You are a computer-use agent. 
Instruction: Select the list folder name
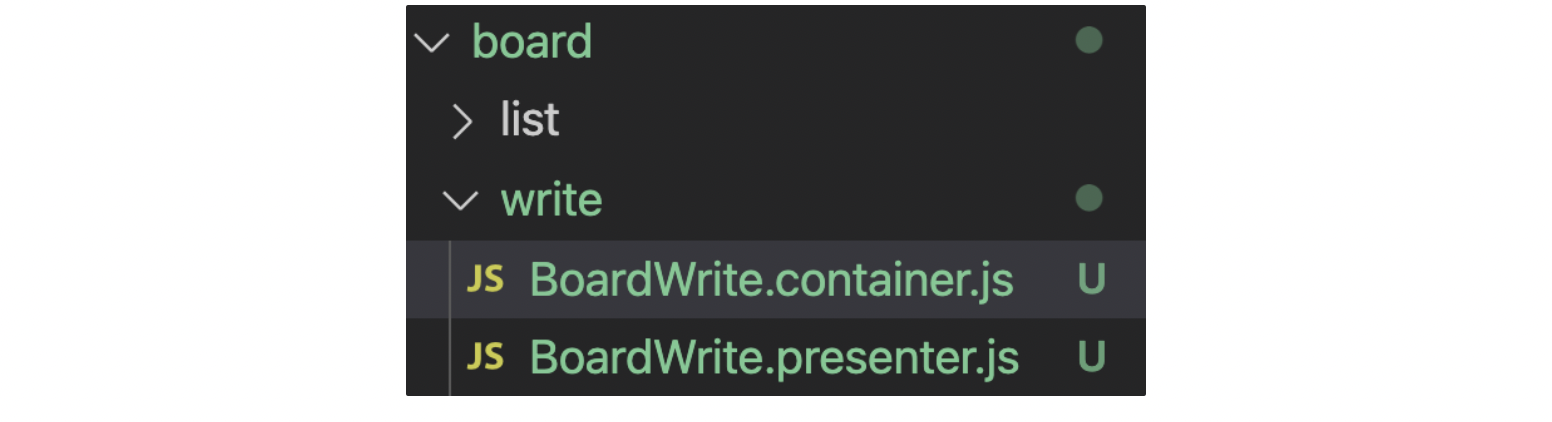click(530, 120)
